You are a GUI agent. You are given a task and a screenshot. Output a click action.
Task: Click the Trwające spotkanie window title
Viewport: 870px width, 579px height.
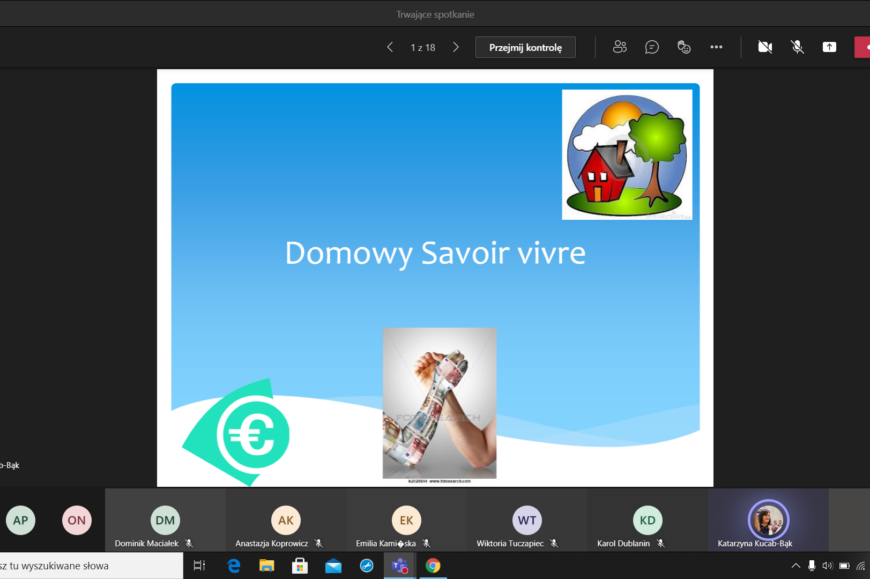435,14
